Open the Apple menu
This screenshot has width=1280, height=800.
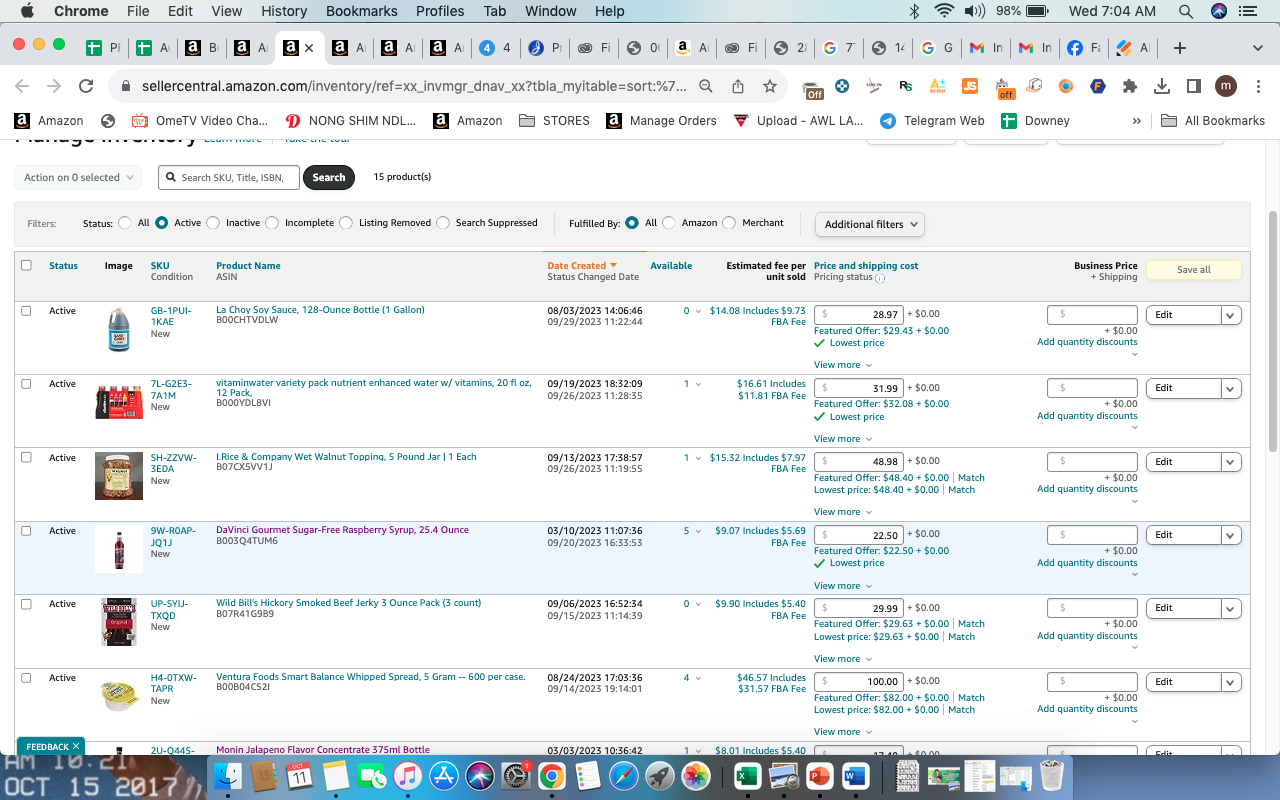(27, 11)
